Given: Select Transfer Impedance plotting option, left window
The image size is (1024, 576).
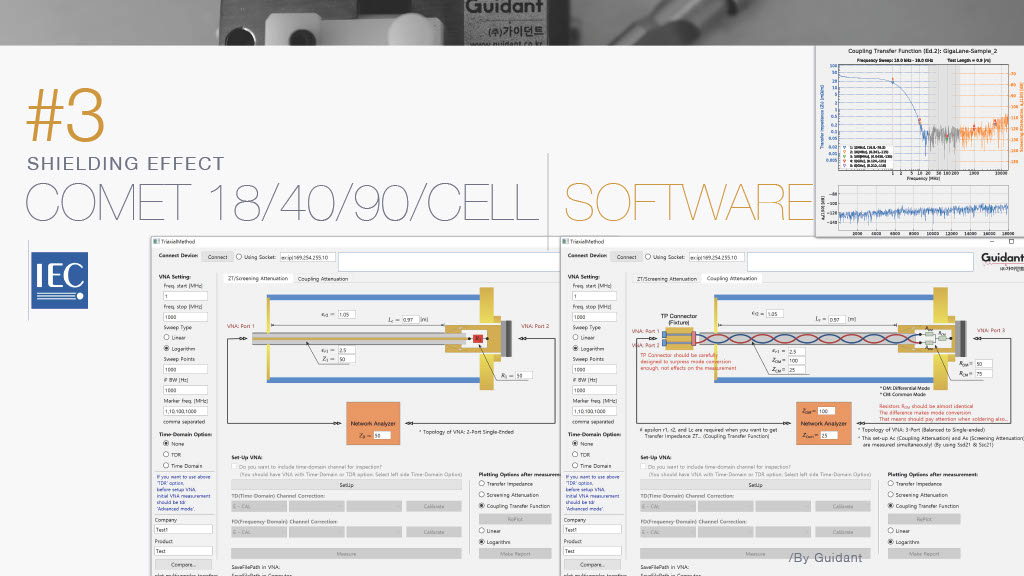Looking at the screenshot, I should (x=482, y=484).
